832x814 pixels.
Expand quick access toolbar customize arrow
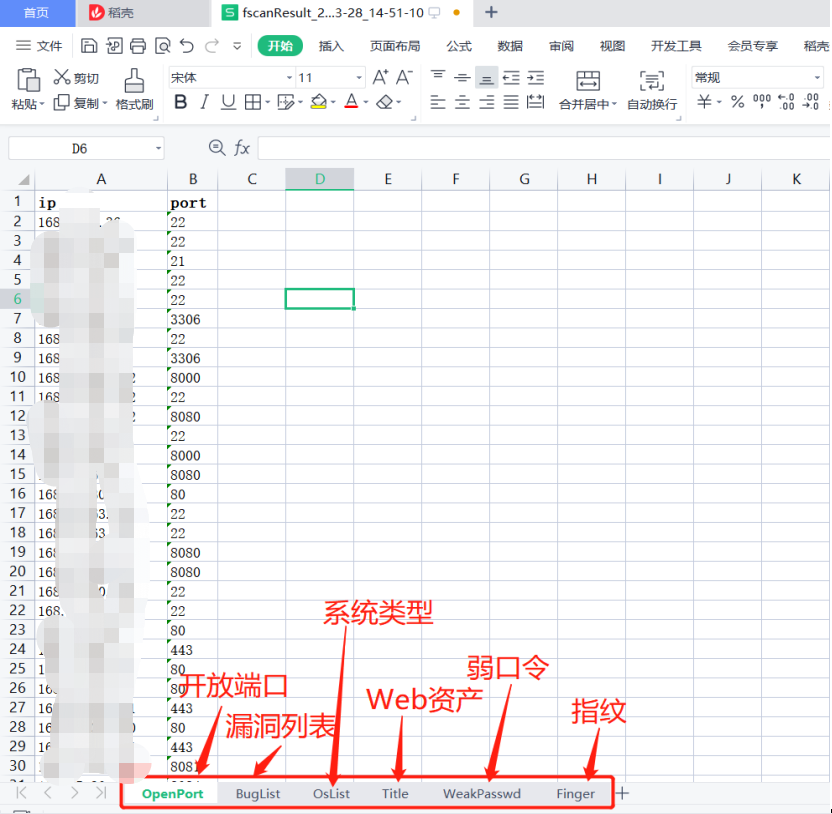pyautogui.click(x=237, y=46)
